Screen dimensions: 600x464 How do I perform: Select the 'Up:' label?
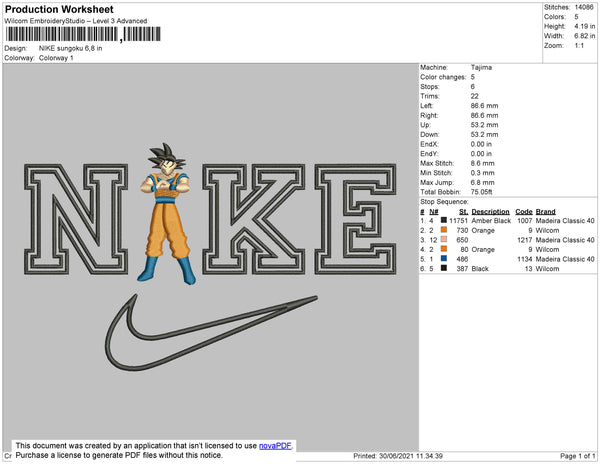coord(425,125)
